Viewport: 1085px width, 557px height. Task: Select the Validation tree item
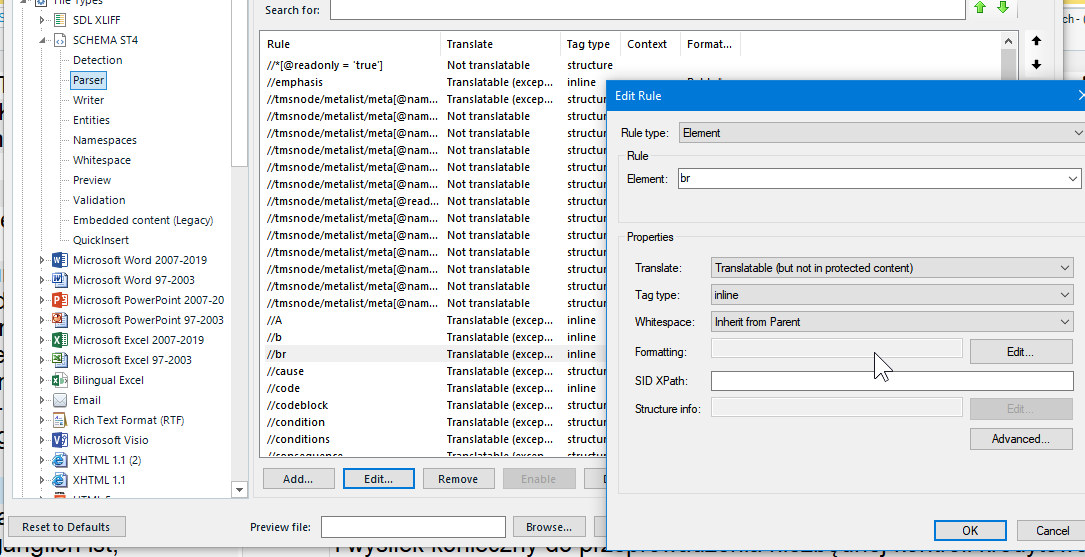pyautogui.click(x=99, y=200)
